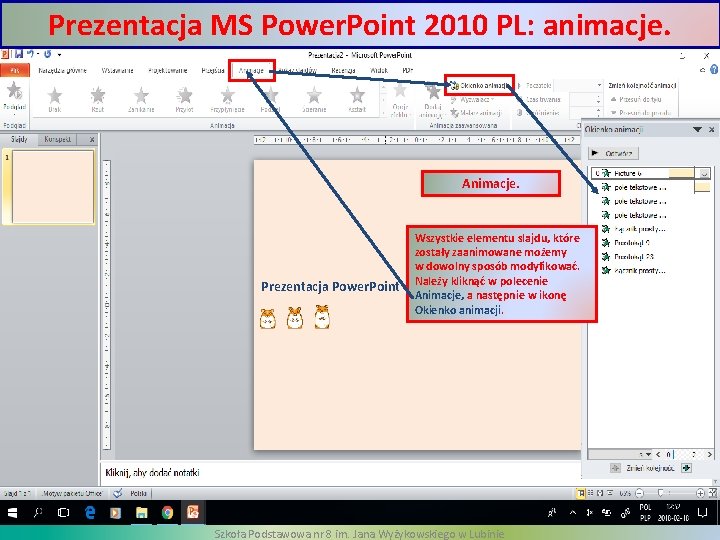Select the Brak animation star
720x540 pixels.
click(x=55, y=99)
